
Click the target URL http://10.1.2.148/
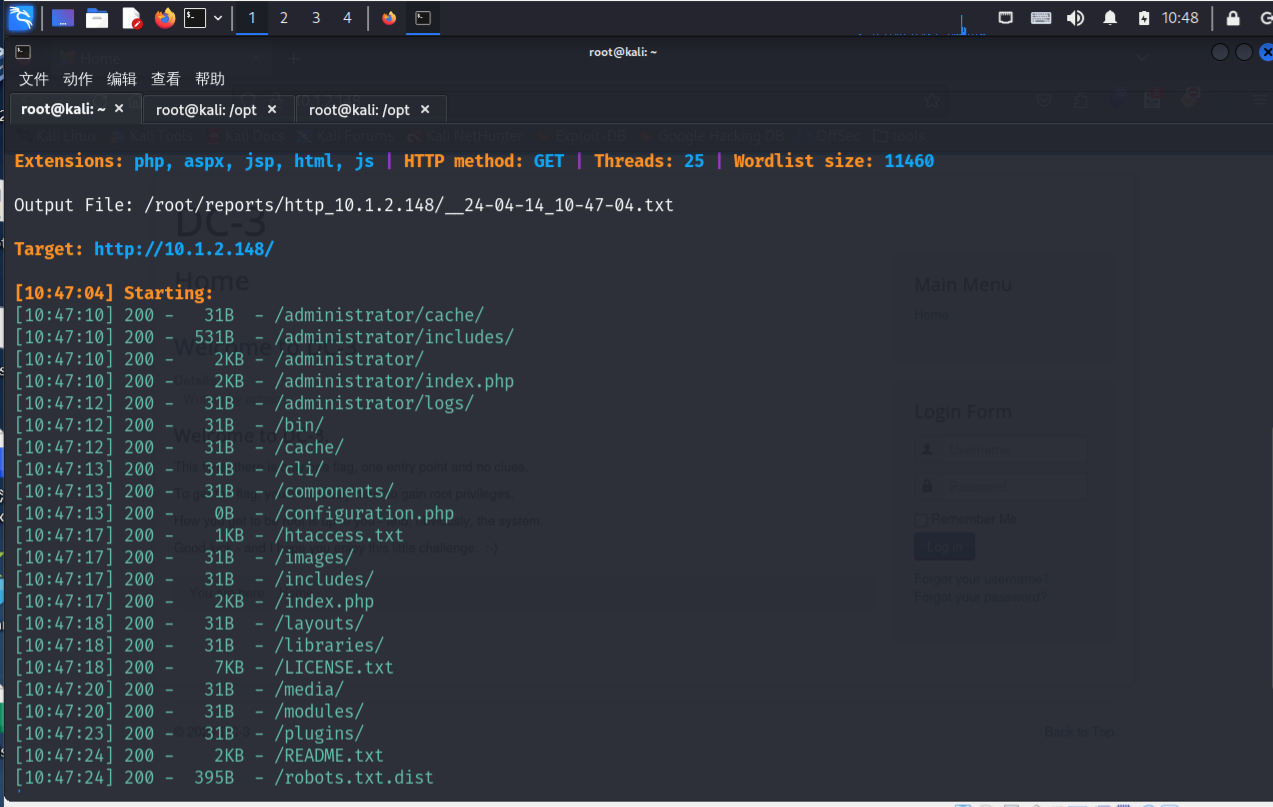184,249
